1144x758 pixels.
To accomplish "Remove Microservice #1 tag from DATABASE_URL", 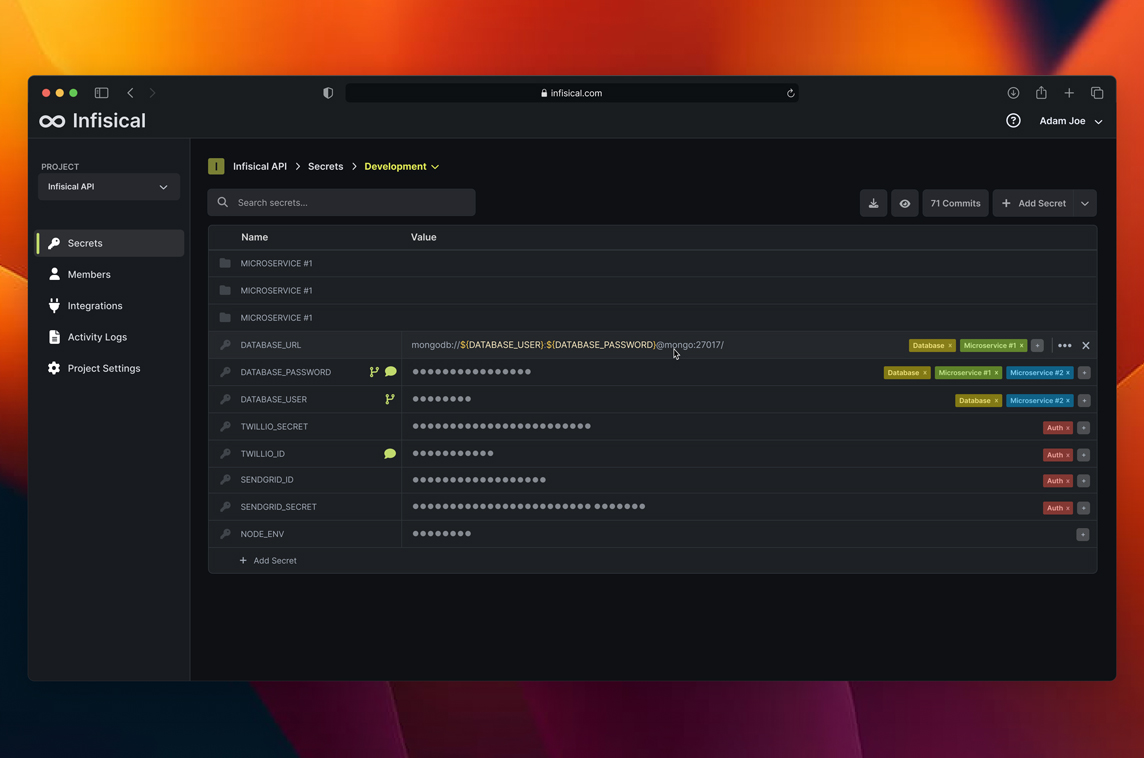I will [1021, 346].
